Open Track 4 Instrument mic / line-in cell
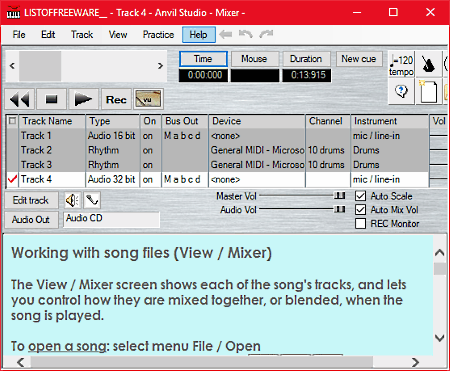This screenshot has width=450, height=371. [x=390, y=179]
